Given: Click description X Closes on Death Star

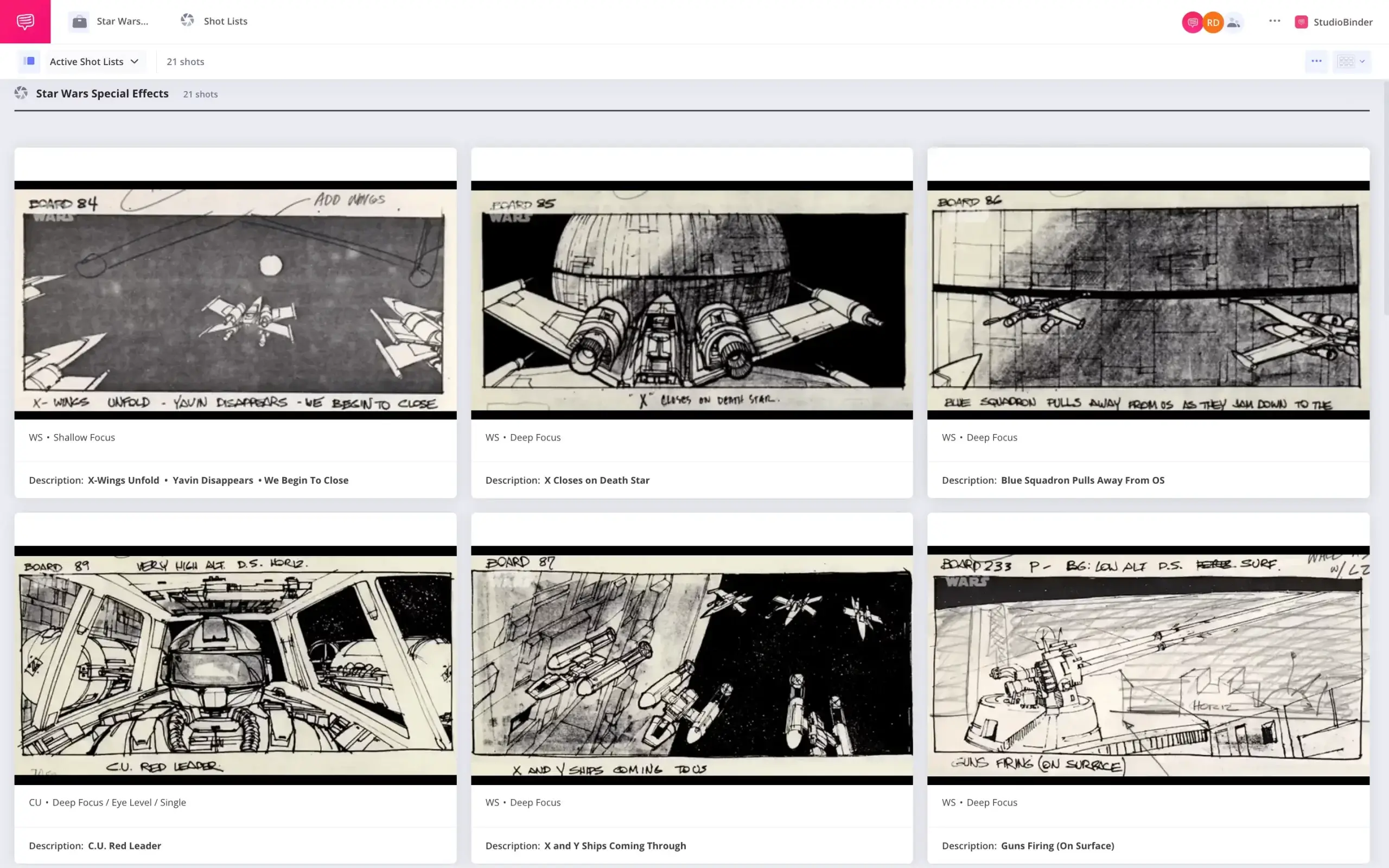Looking at the screenshot, I should coord(597,480).
